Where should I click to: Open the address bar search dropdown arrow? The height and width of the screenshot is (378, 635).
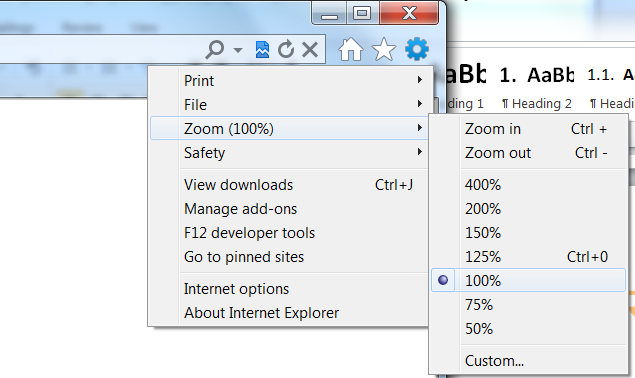[x=238, y=50]
